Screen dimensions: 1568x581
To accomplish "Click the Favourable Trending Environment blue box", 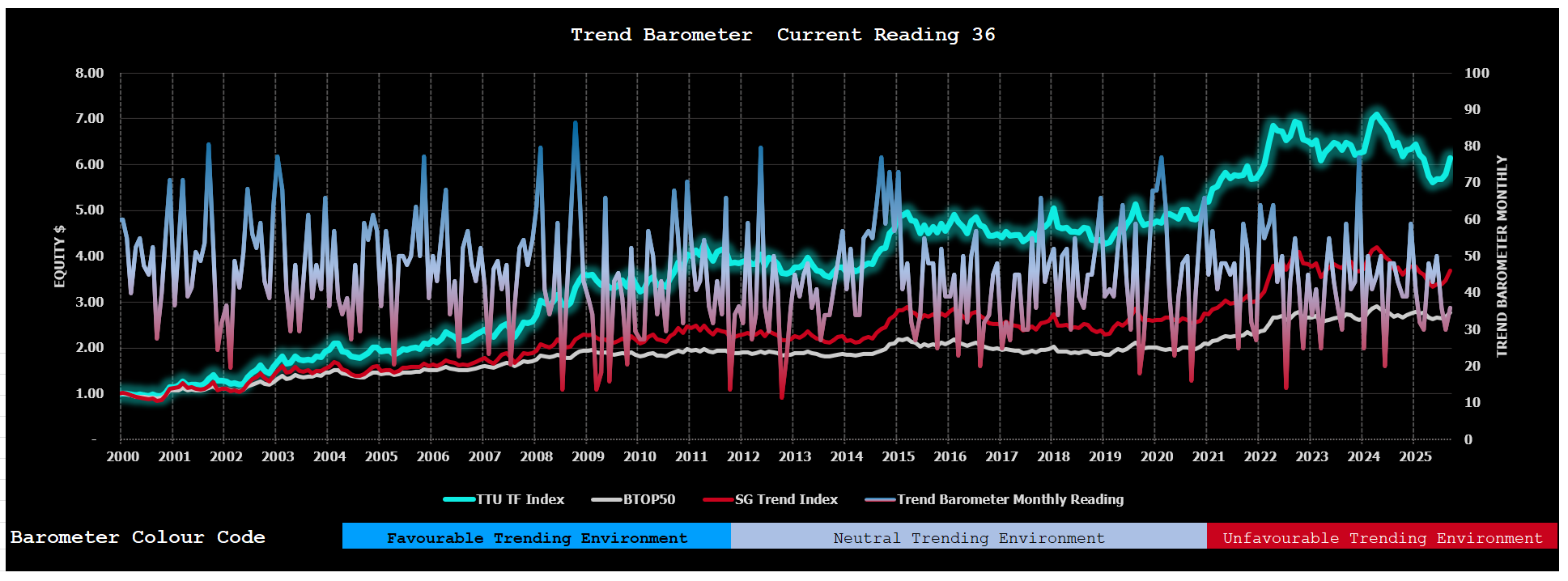I will click(536, 537).
